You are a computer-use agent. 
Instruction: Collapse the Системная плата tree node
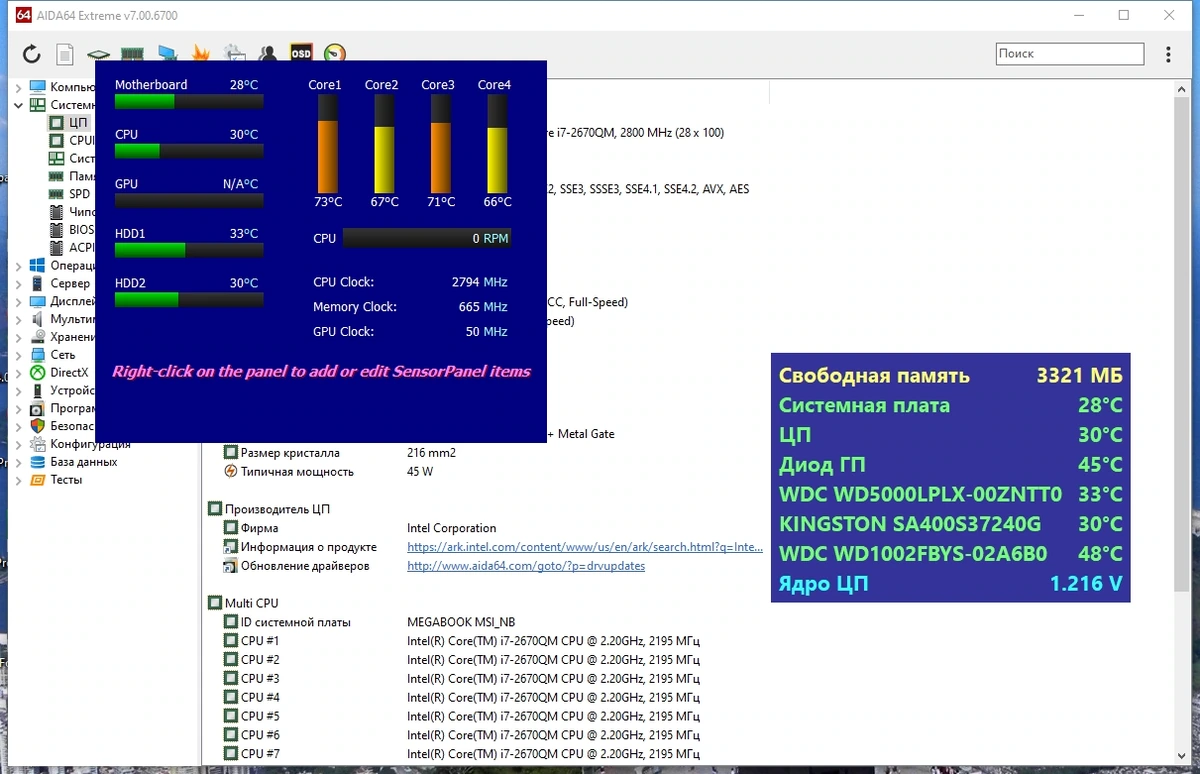click(18, 105)
